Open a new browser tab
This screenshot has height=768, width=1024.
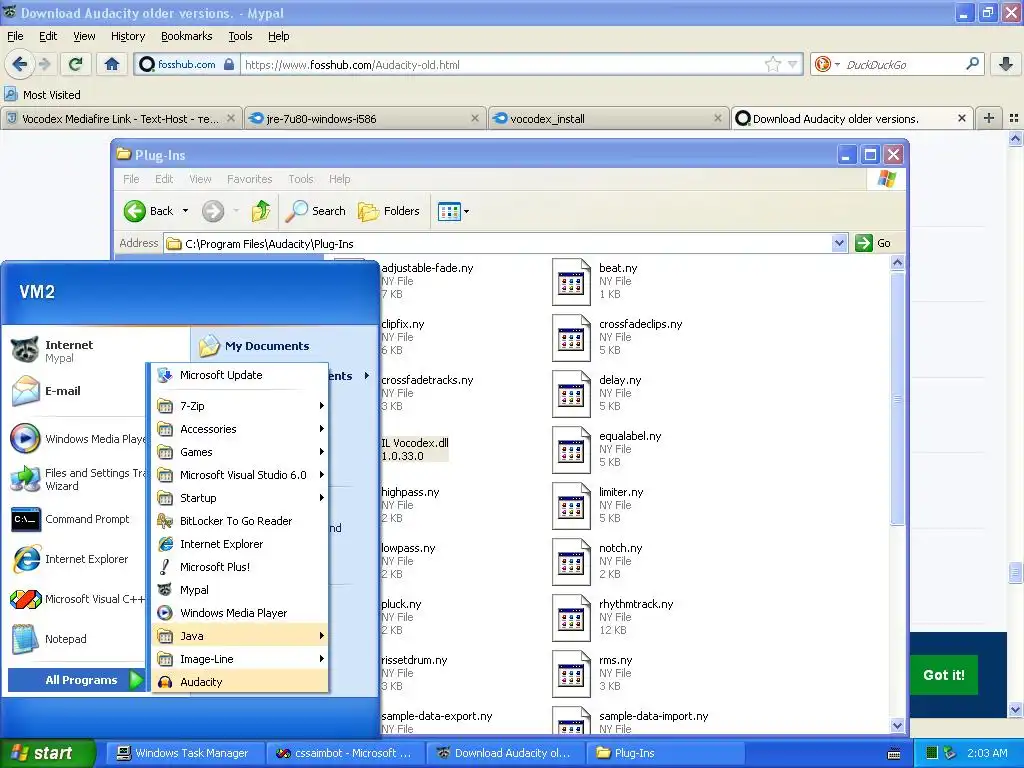989,118
